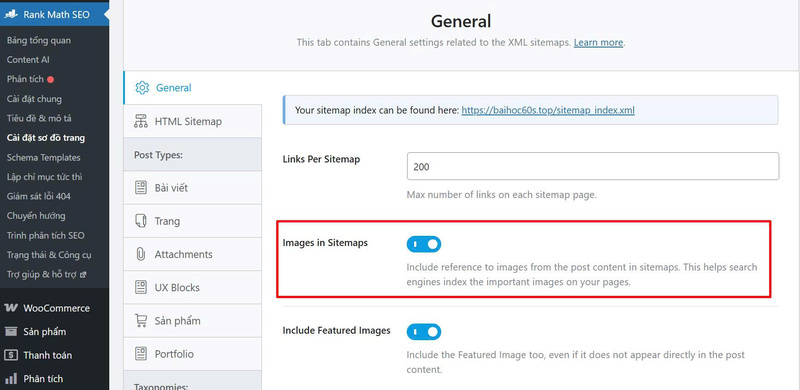Click the Bài viết post icon
The width and height of the screenshot is (800, 390).
(x=141, y=188)
